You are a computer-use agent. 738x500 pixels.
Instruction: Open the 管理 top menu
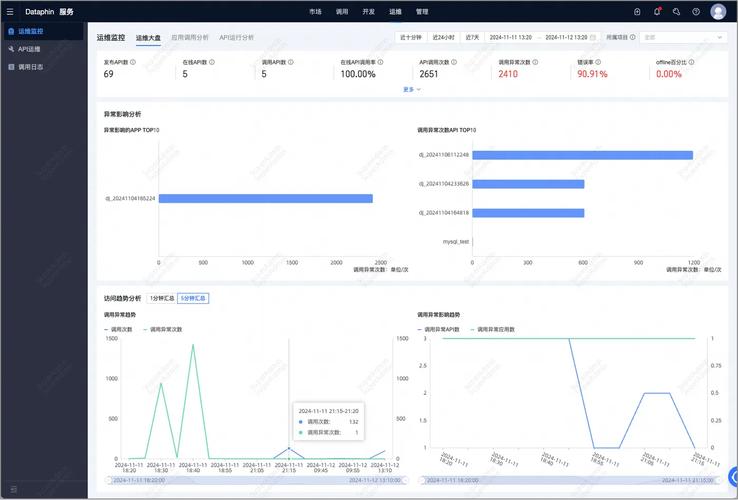[422, 12]
